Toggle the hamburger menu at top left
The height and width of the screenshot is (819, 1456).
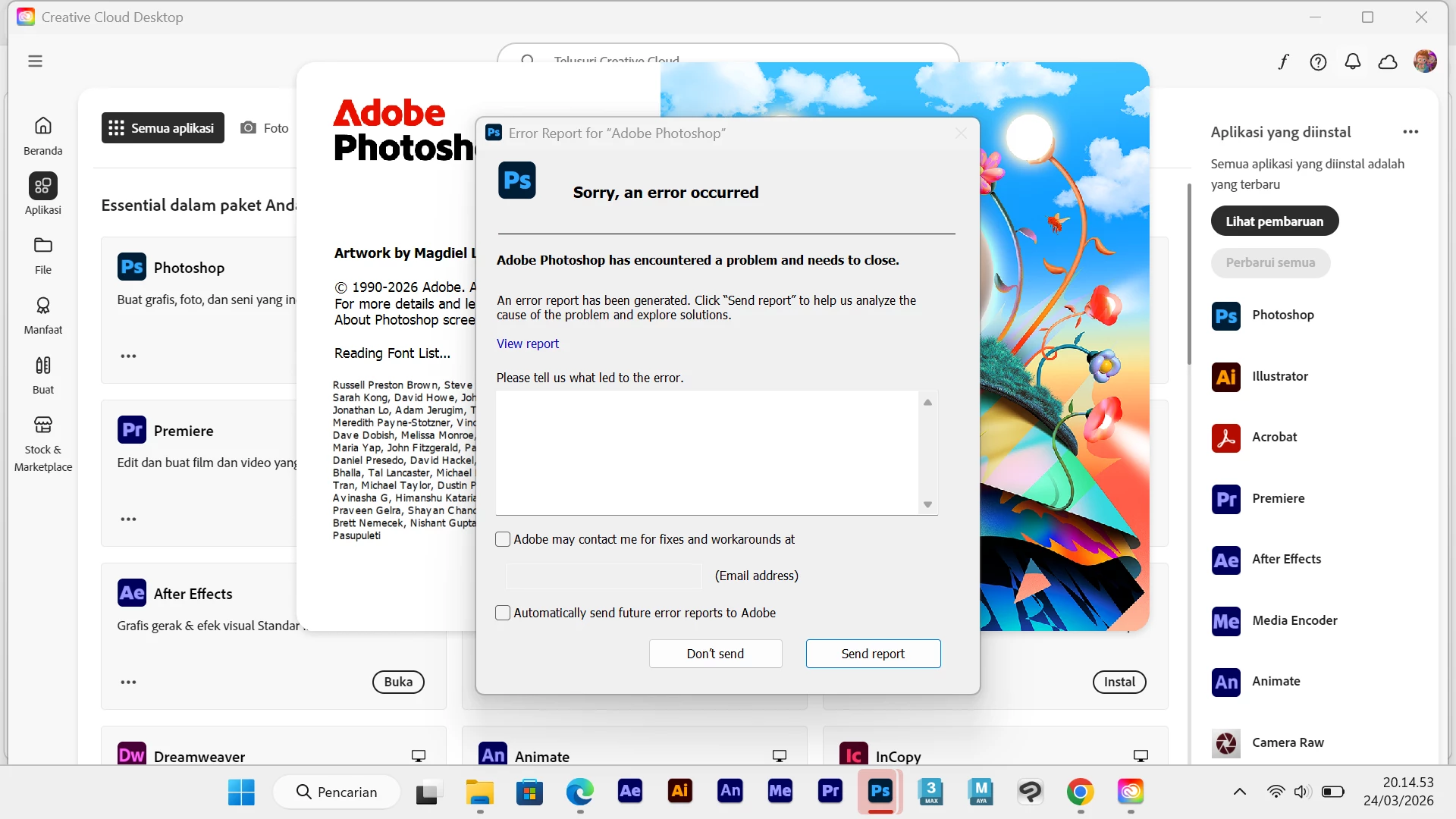pyautogui.click(x=35, y=61)
